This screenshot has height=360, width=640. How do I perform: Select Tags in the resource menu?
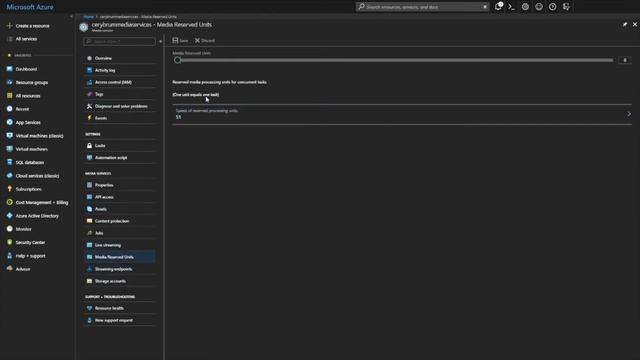click(x=119, y=94)
